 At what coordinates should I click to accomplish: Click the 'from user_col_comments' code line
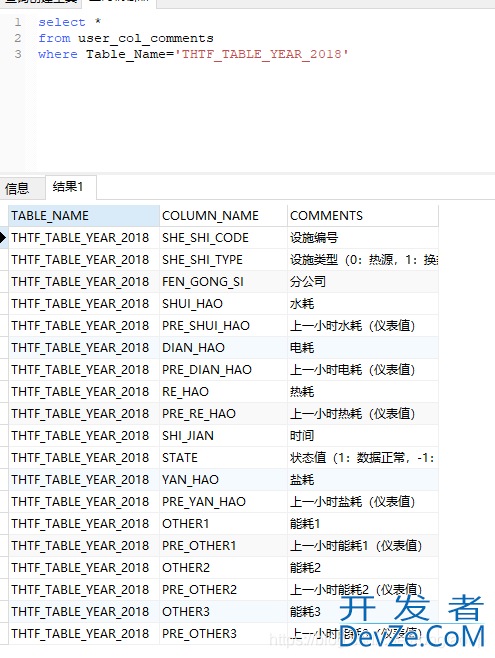click(126, 38)
